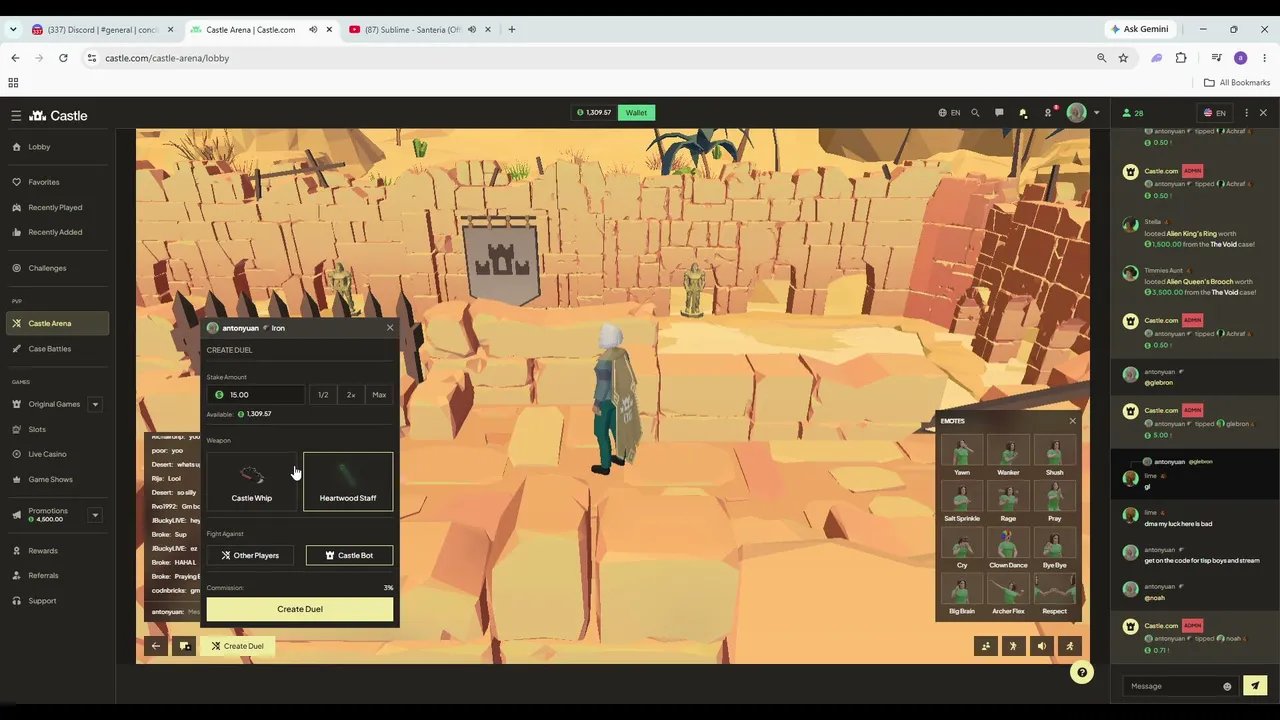Open the hamburger sidebar menu
This screenshot has height=720, width=1280.
16,116
